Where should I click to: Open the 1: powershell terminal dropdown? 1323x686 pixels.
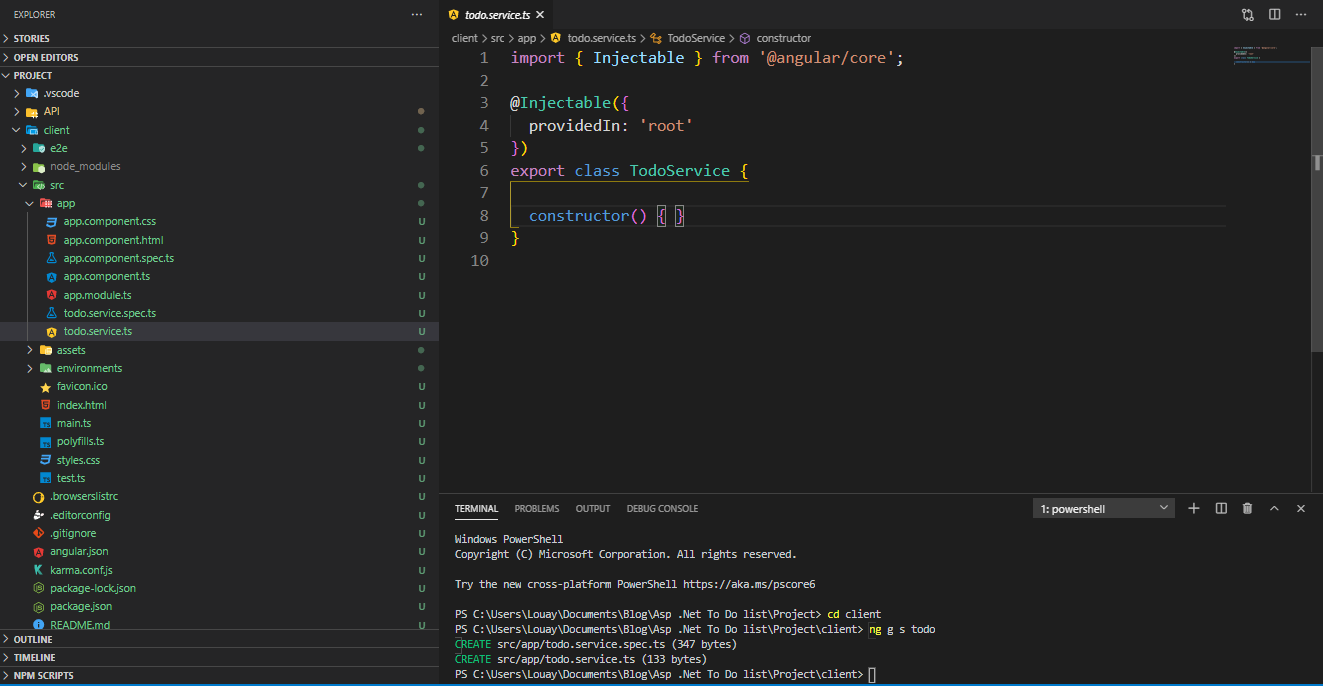pyautogui.click(x=1103, y=508)
